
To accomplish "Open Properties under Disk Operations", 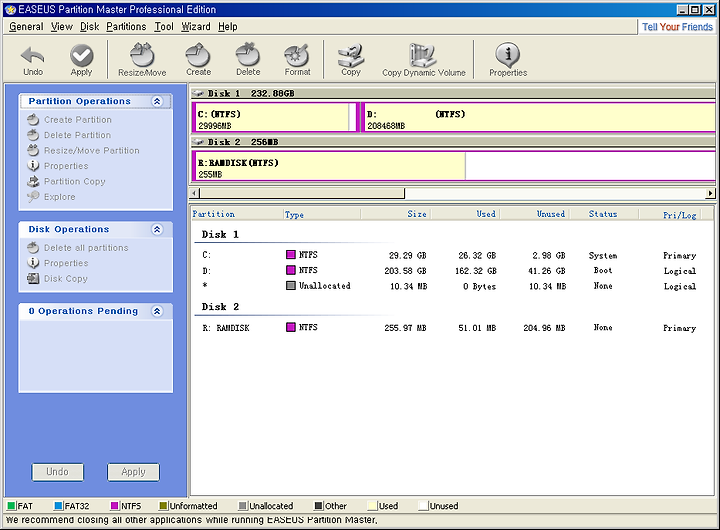I will (57, 263).
